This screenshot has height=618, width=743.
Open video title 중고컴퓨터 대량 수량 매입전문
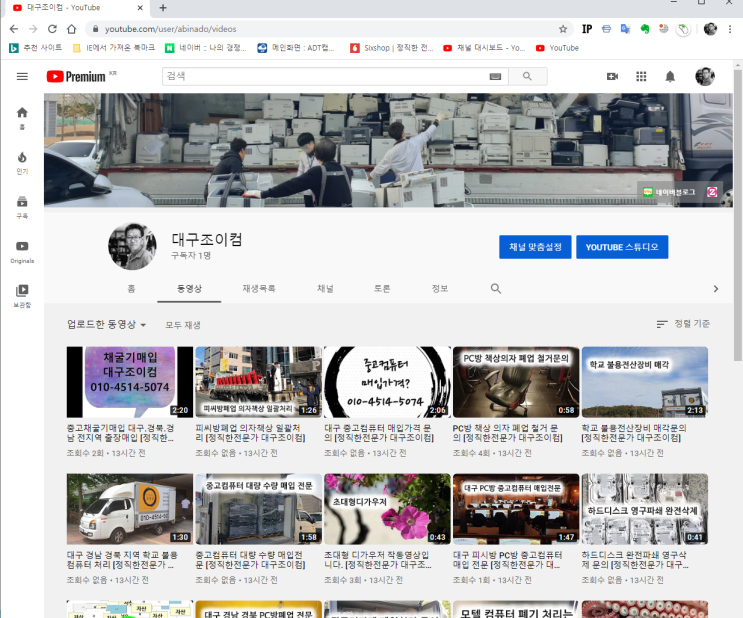tap(250, 560)
